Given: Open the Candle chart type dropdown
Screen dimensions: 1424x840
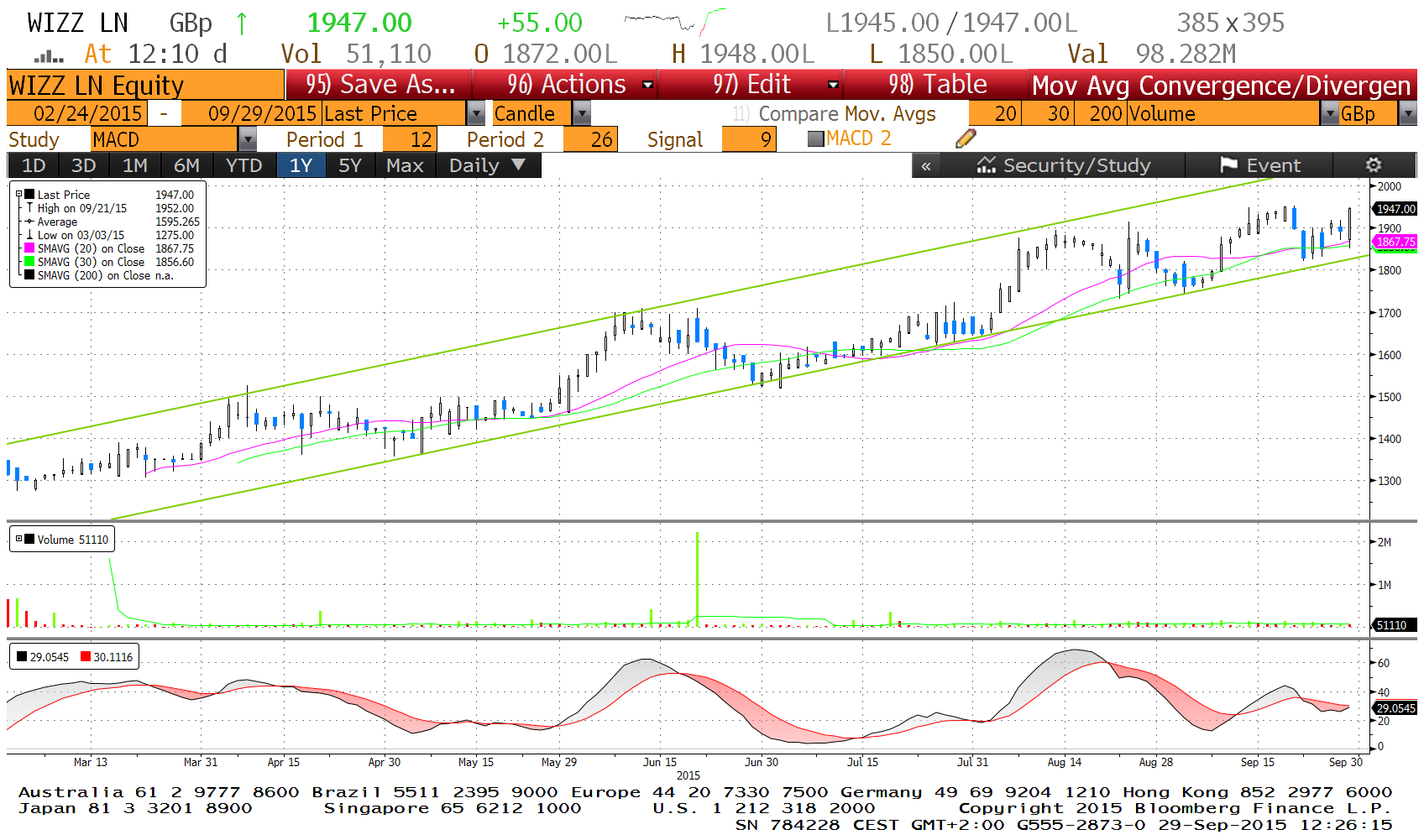Looking at the screenshot, I should click(x=582, y=113).
